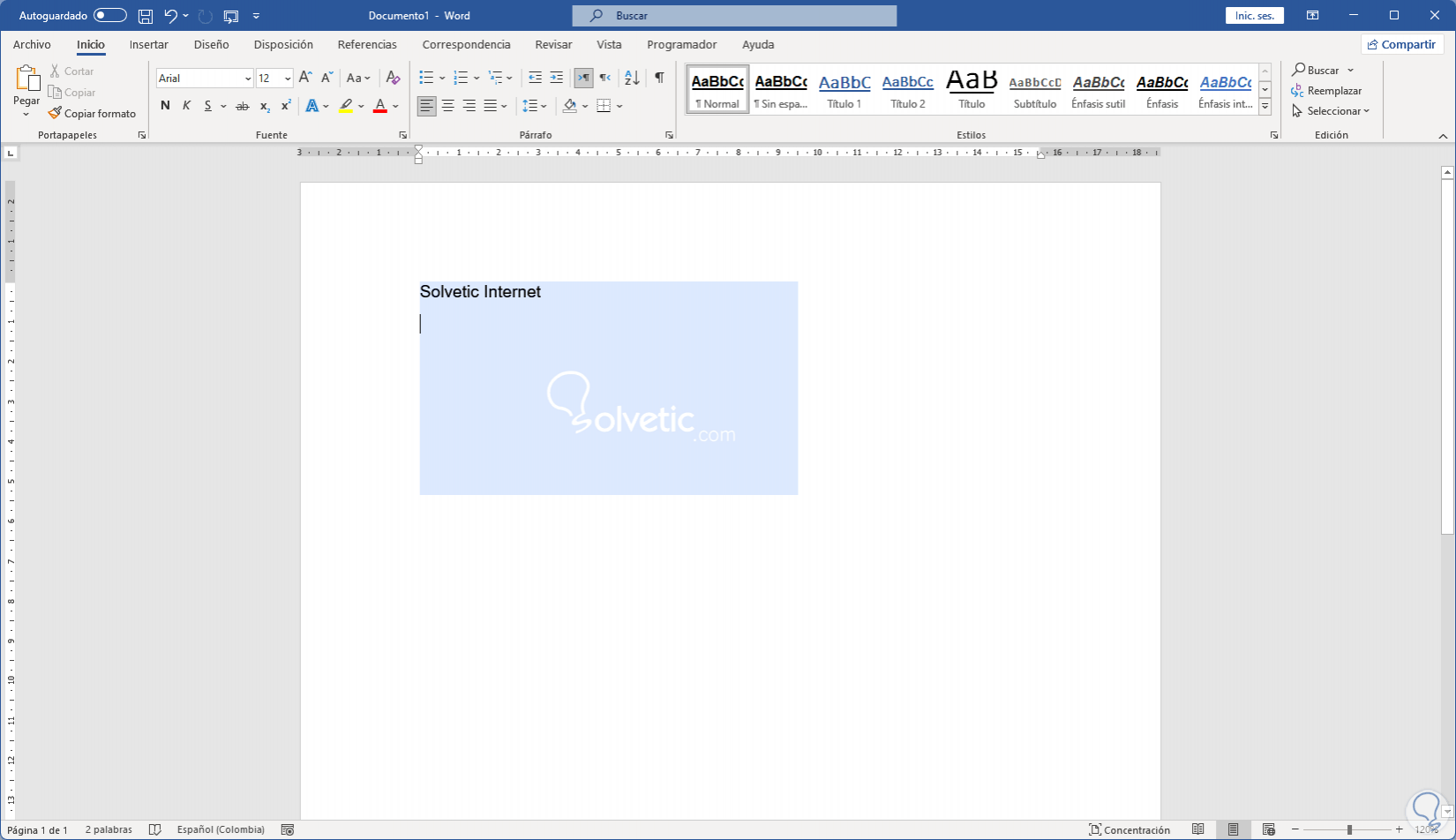Apply the Título 1 style
Screen dimensions: 1456x840
[x=844, y=90]
